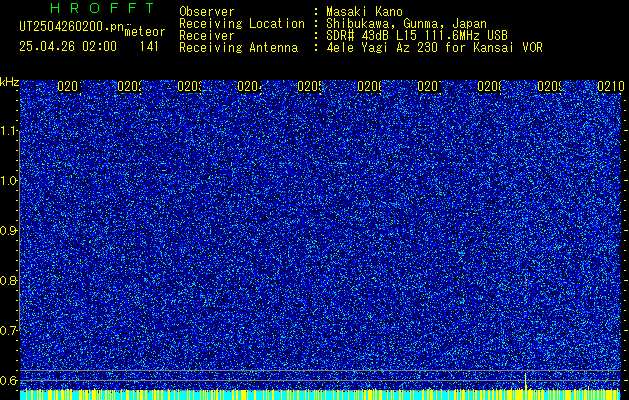
Task: Select the observer name Masaki Kano
Action: [x=364, y=12]
